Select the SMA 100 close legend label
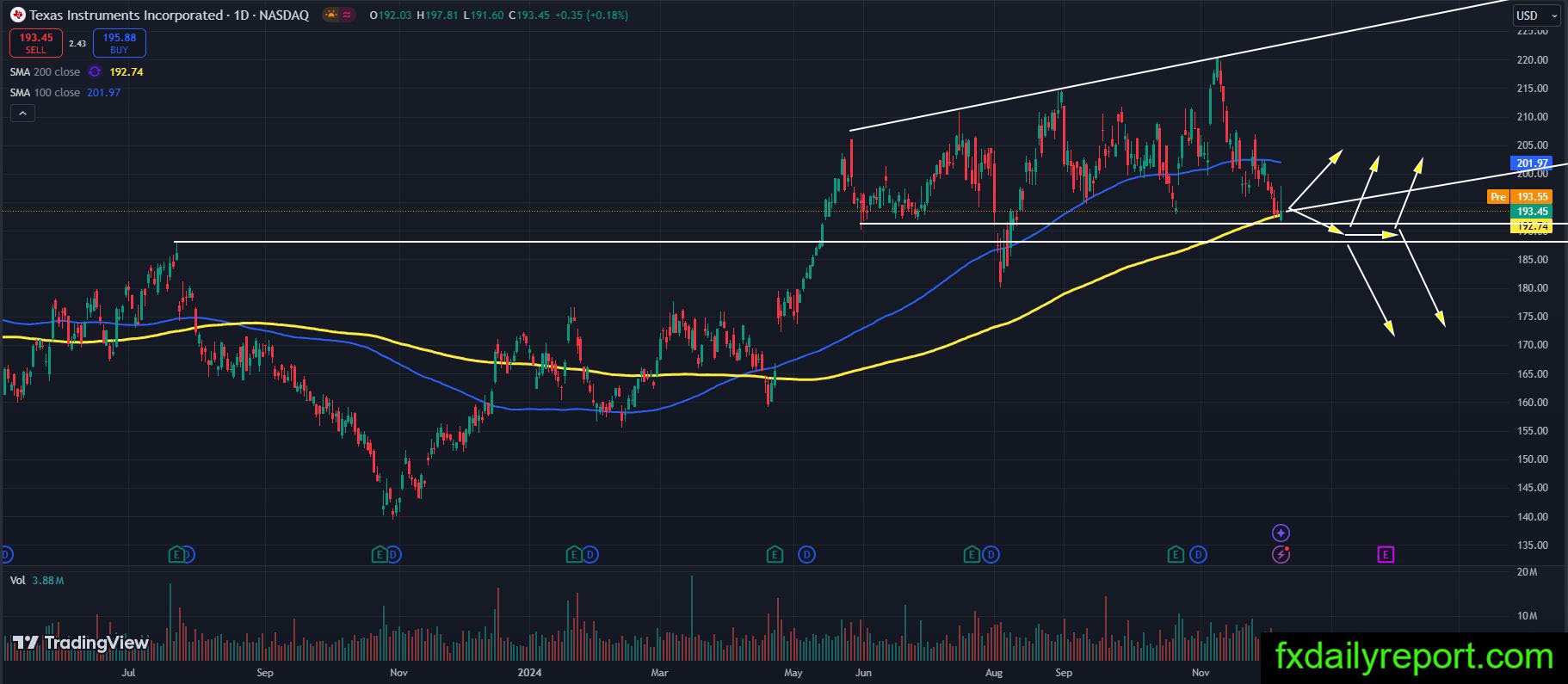This screenshot has width=1568, height=684. [45, 93]
